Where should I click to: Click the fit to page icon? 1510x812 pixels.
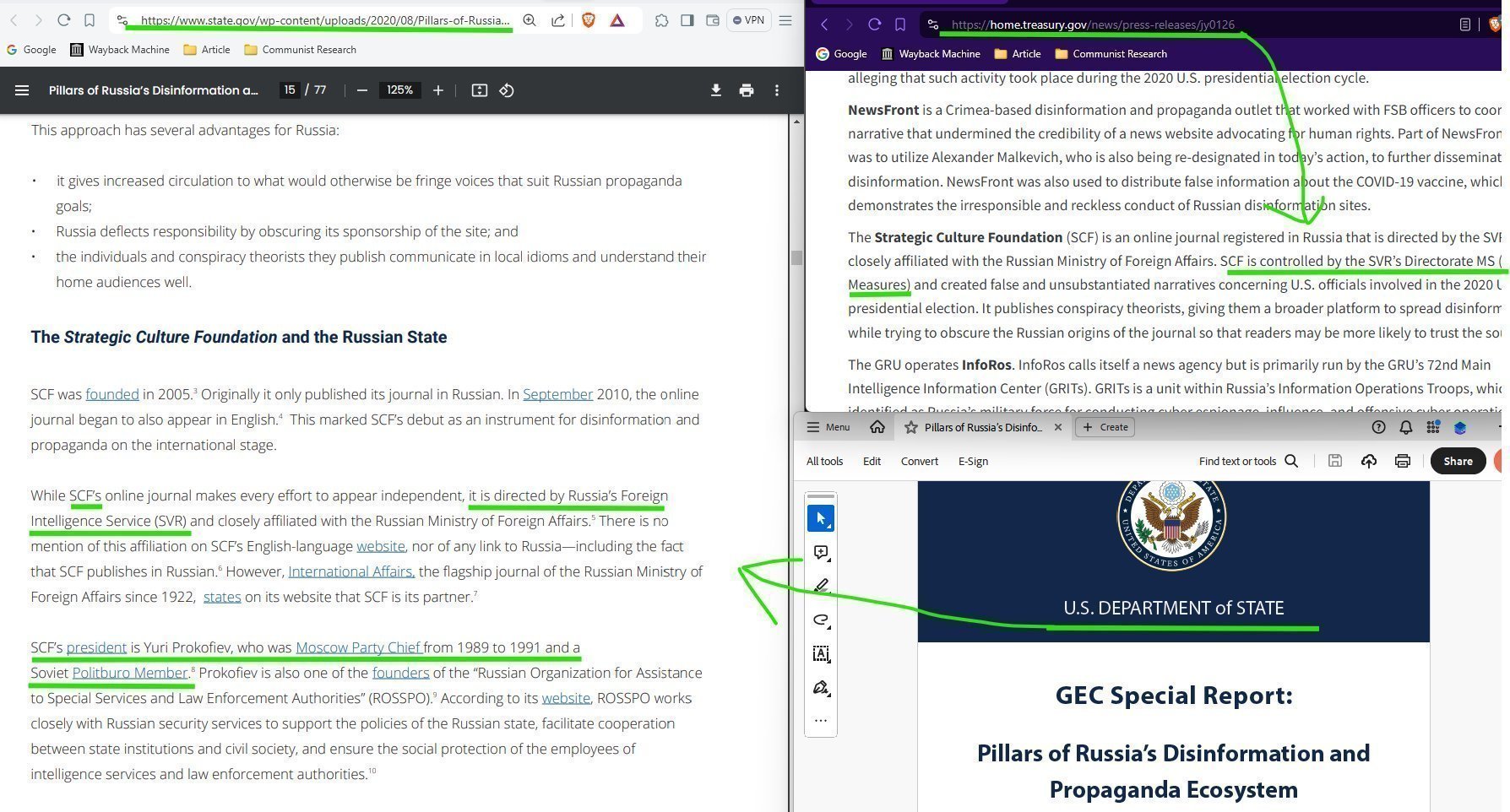[479, 90]
